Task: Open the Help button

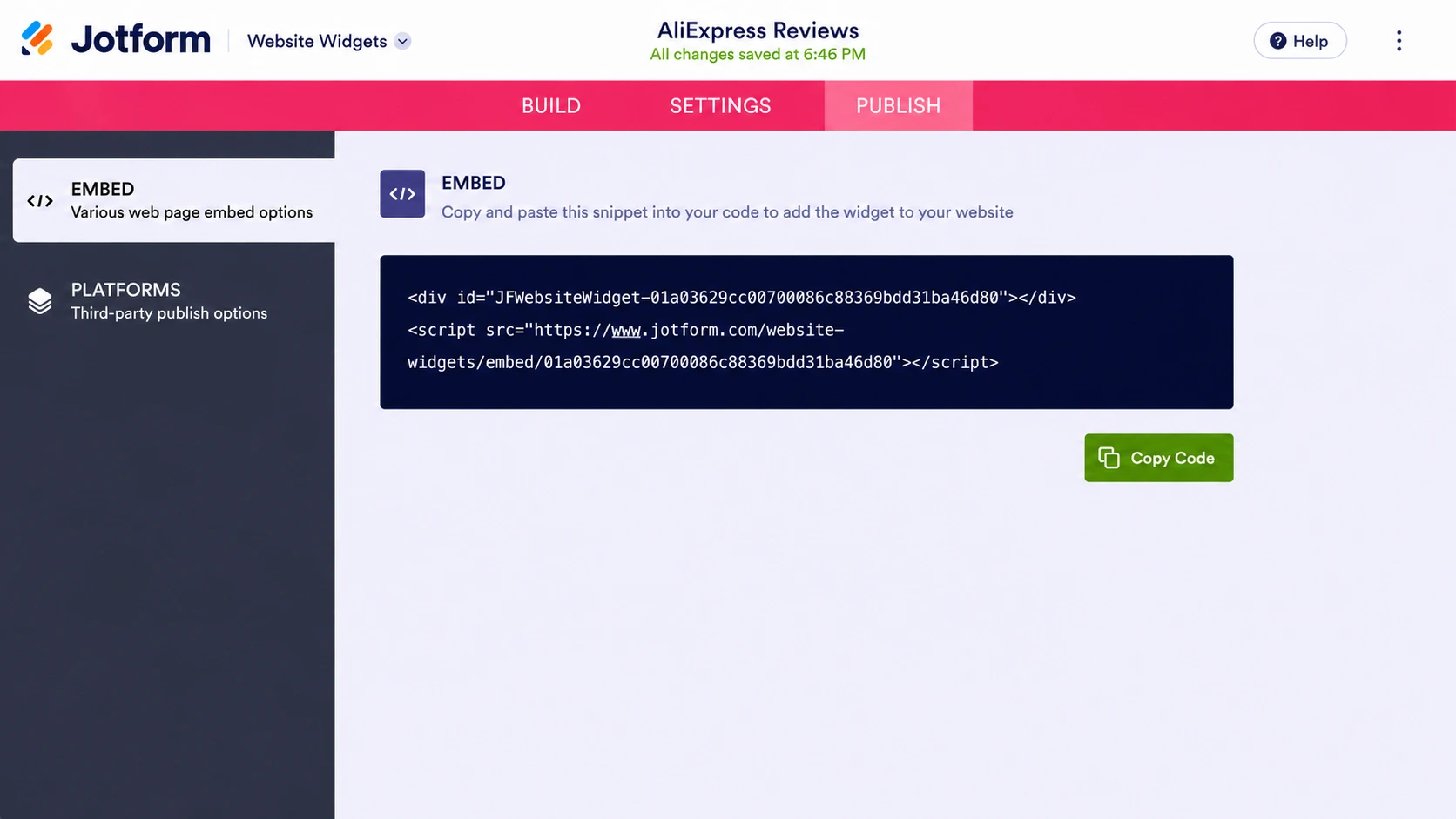Action: point(1299,41)
